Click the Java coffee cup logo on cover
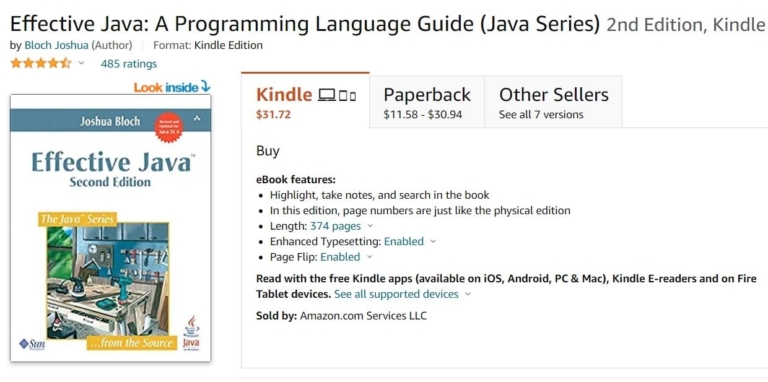The width and height of the screenshot is (768, 382). point(191,333)
